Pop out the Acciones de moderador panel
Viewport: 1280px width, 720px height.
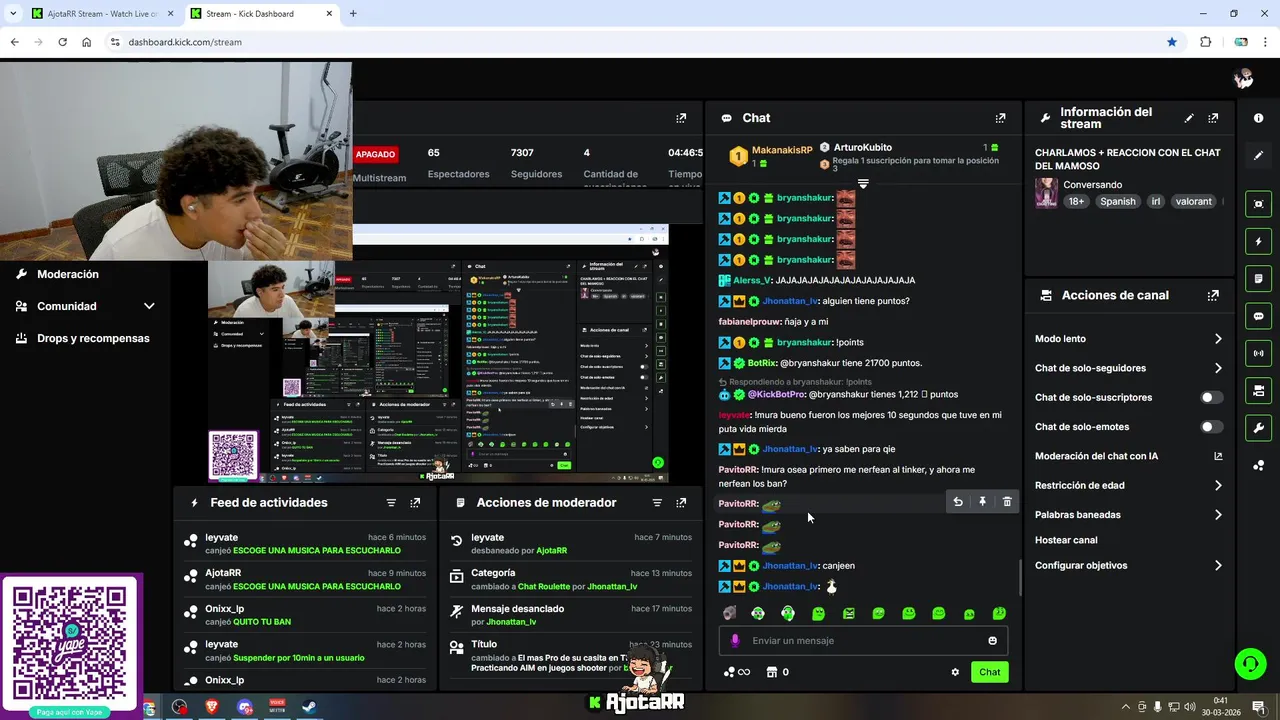[681, 503]
